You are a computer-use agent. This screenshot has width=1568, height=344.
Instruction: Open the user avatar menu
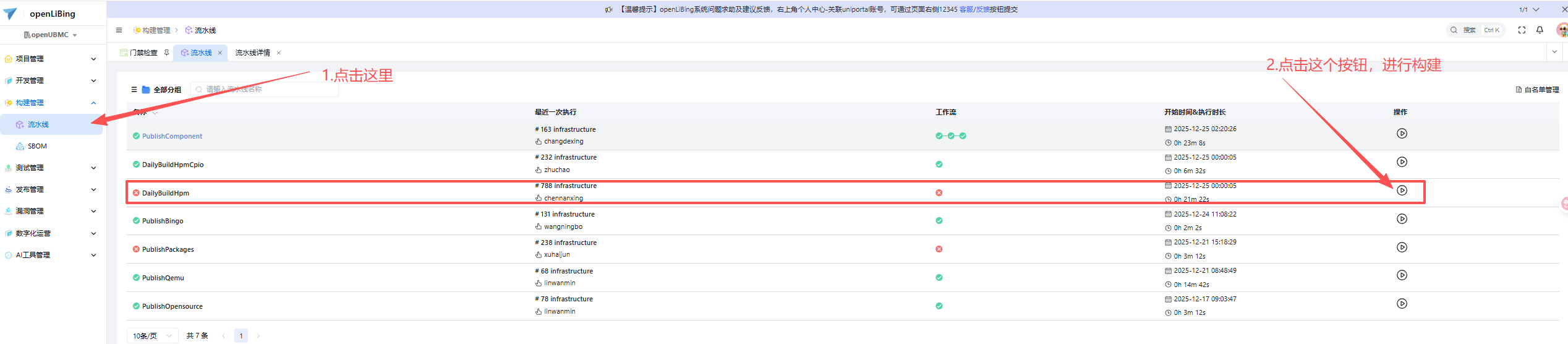[x=1562, y=30]
